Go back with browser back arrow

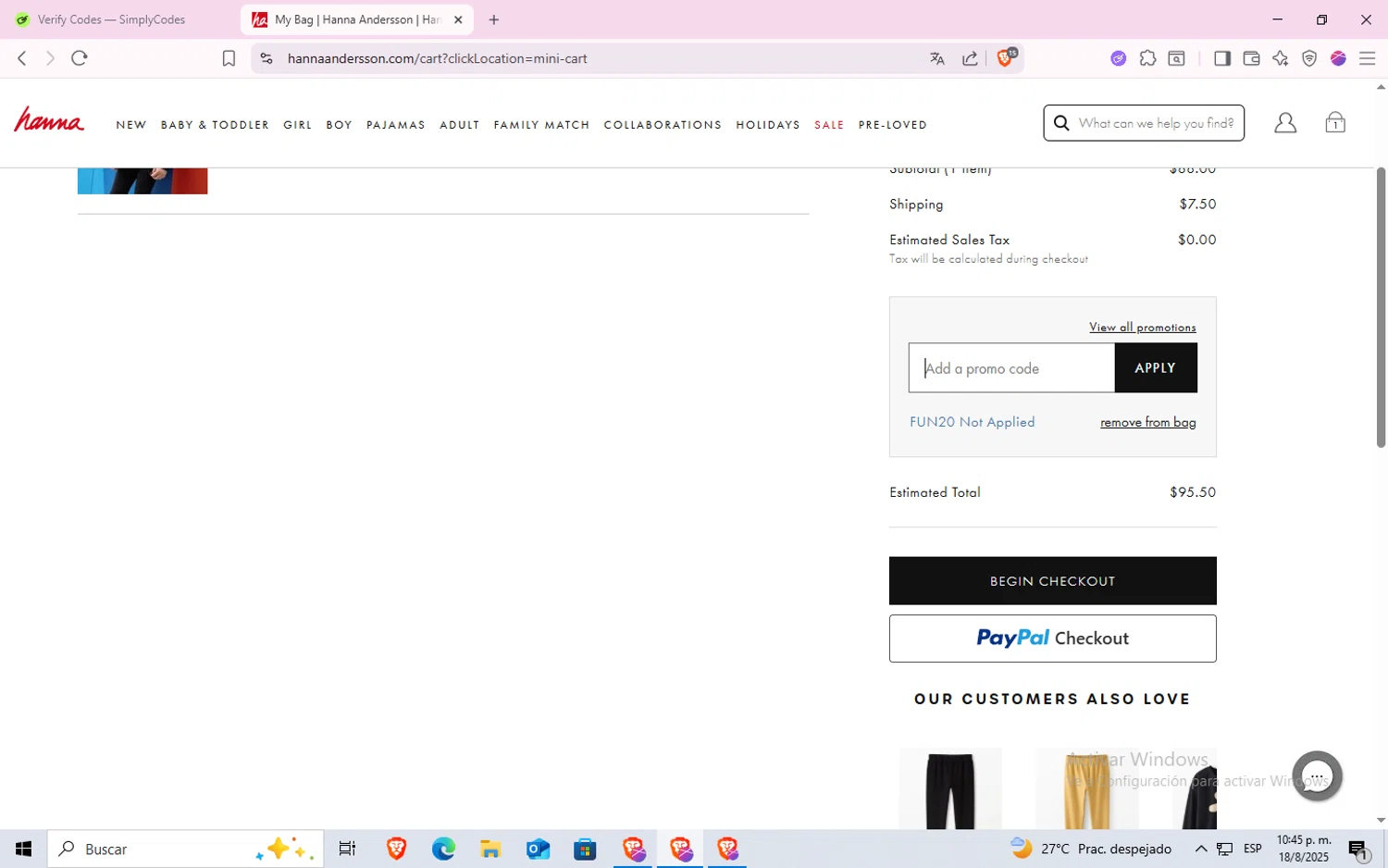(22, 58)
